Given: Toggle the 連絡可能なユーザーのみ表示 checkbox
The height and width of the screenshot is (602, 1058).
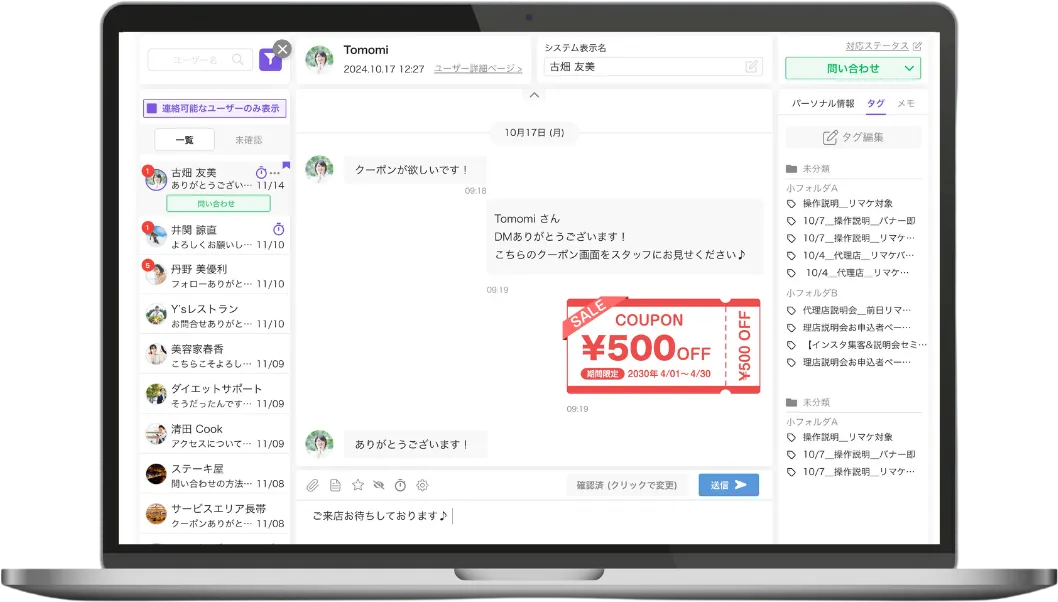Looking at the screenshot, I should (151, 109).
